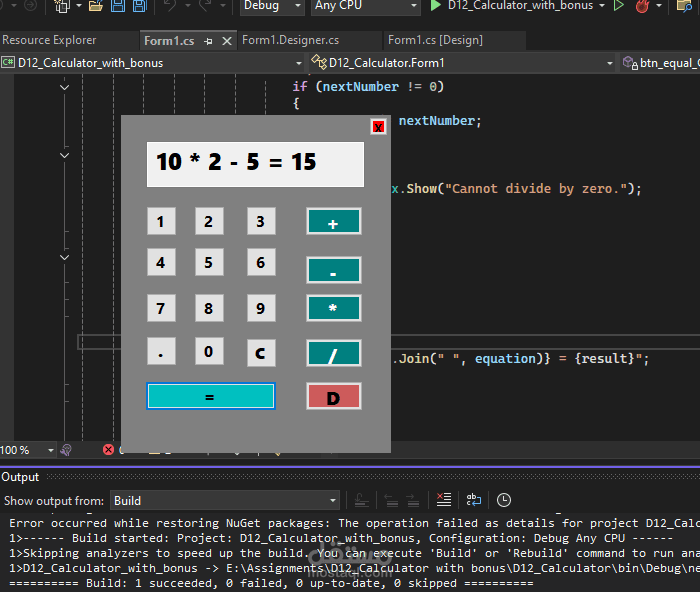Image resolution: width=700 pixels, height=592 pixels.
Task: Toggle timestamp clock icon in Output
Action: (x=504, y=500)
